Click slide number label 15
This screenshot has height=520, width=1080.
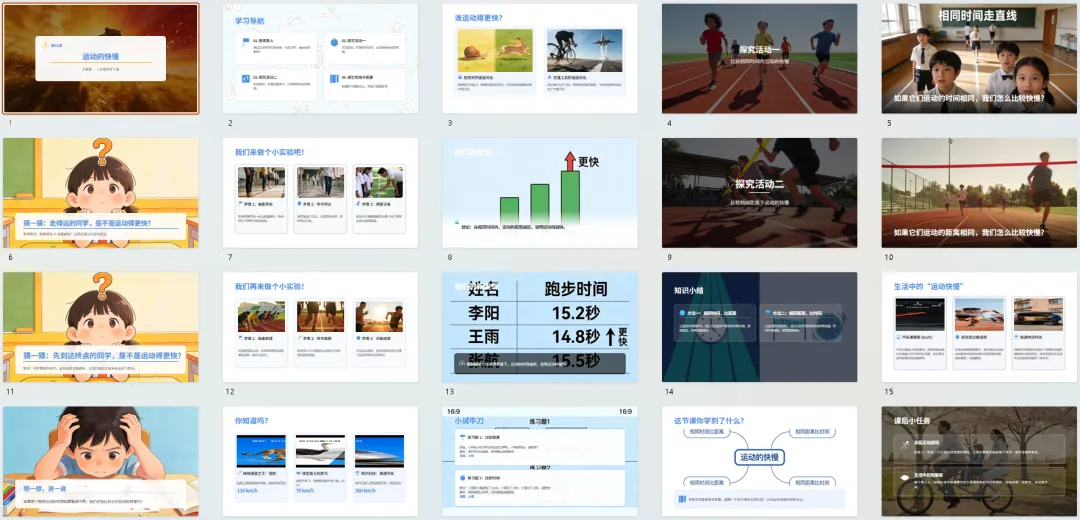[x=889, y=392]
